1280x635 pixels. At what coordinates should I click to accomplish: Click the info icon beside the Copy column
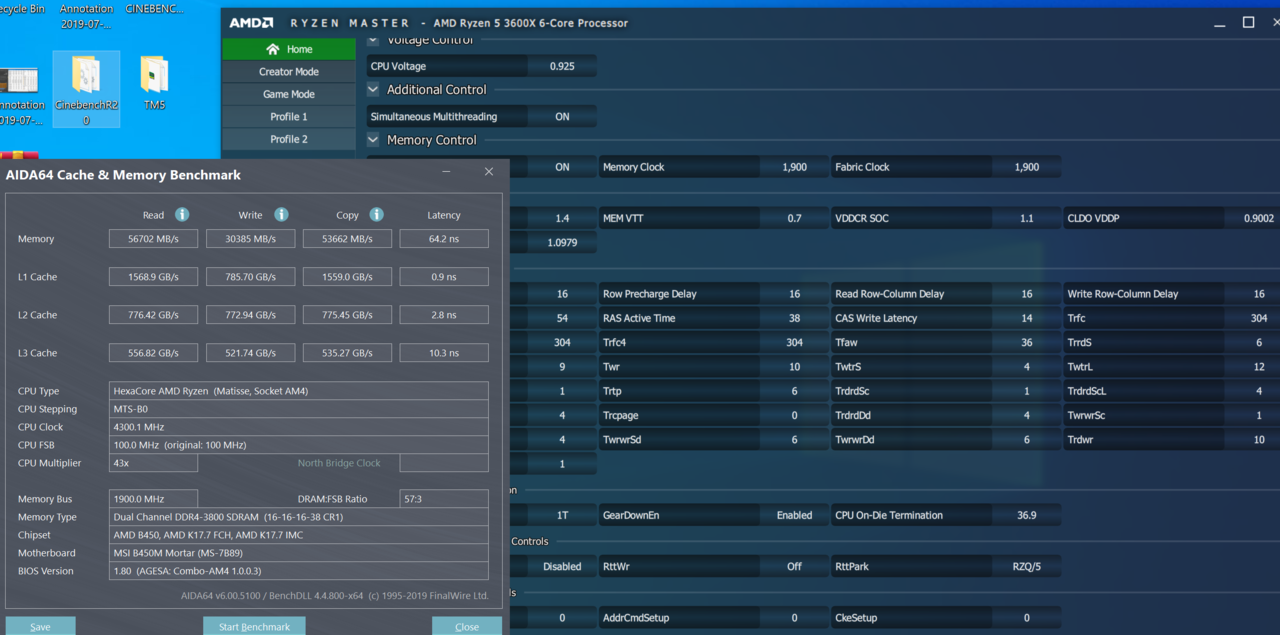376,214
